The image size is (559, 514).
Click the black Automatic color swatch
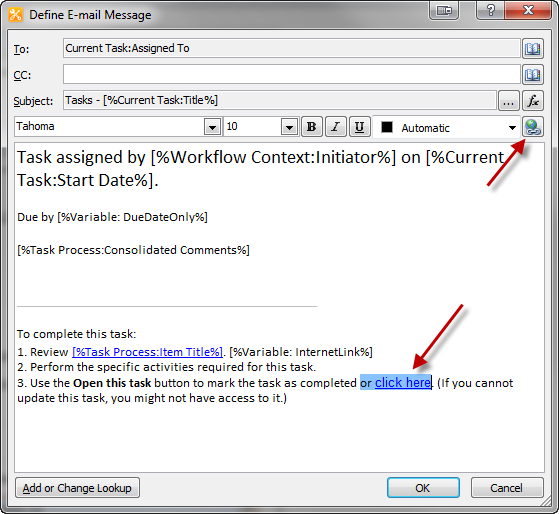[387, 127]
